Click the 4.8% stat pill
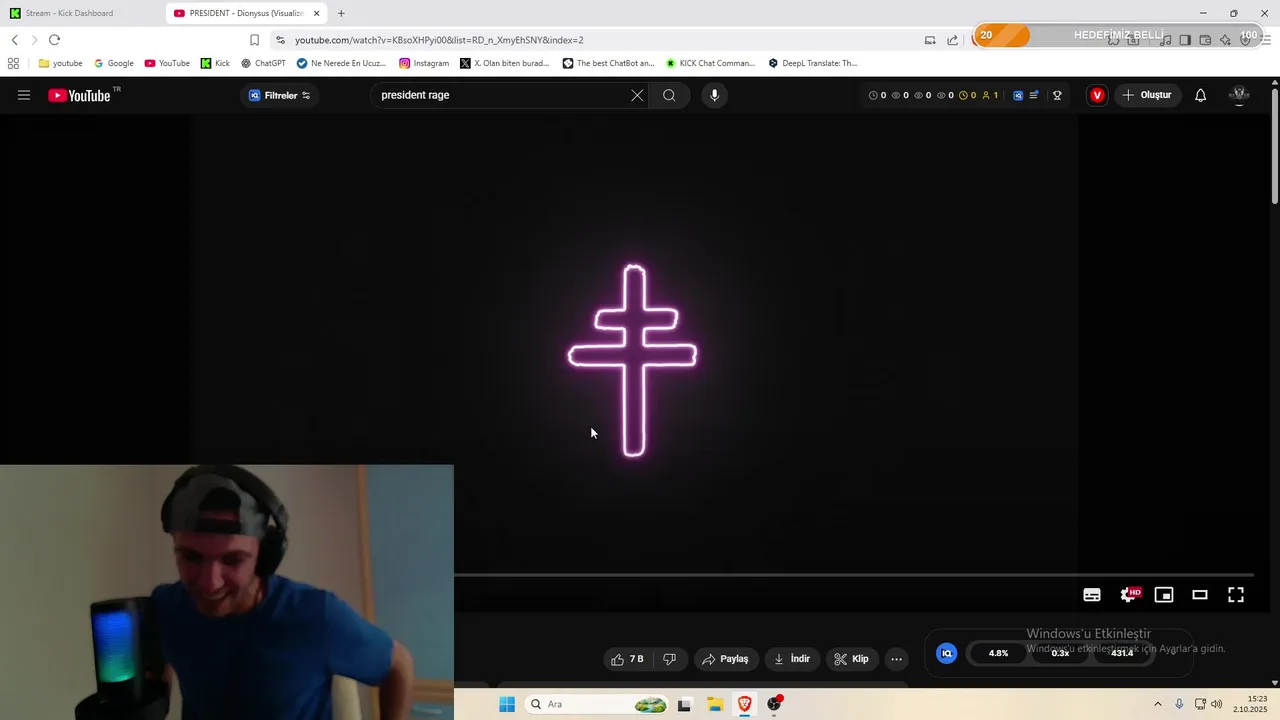Viewport: 1280px width, 720px height. click(998, 653)
